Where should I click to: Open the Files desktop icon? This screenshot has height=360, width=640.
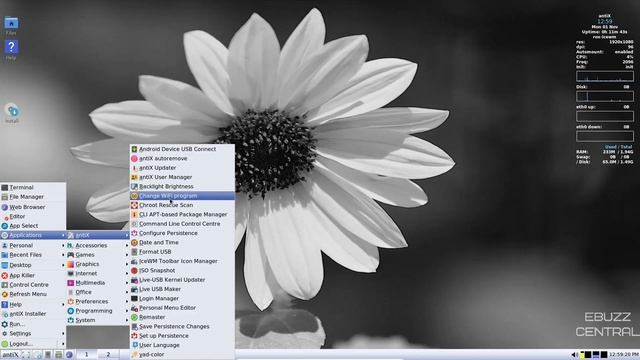pyautogui.click(x=11, y=25)
